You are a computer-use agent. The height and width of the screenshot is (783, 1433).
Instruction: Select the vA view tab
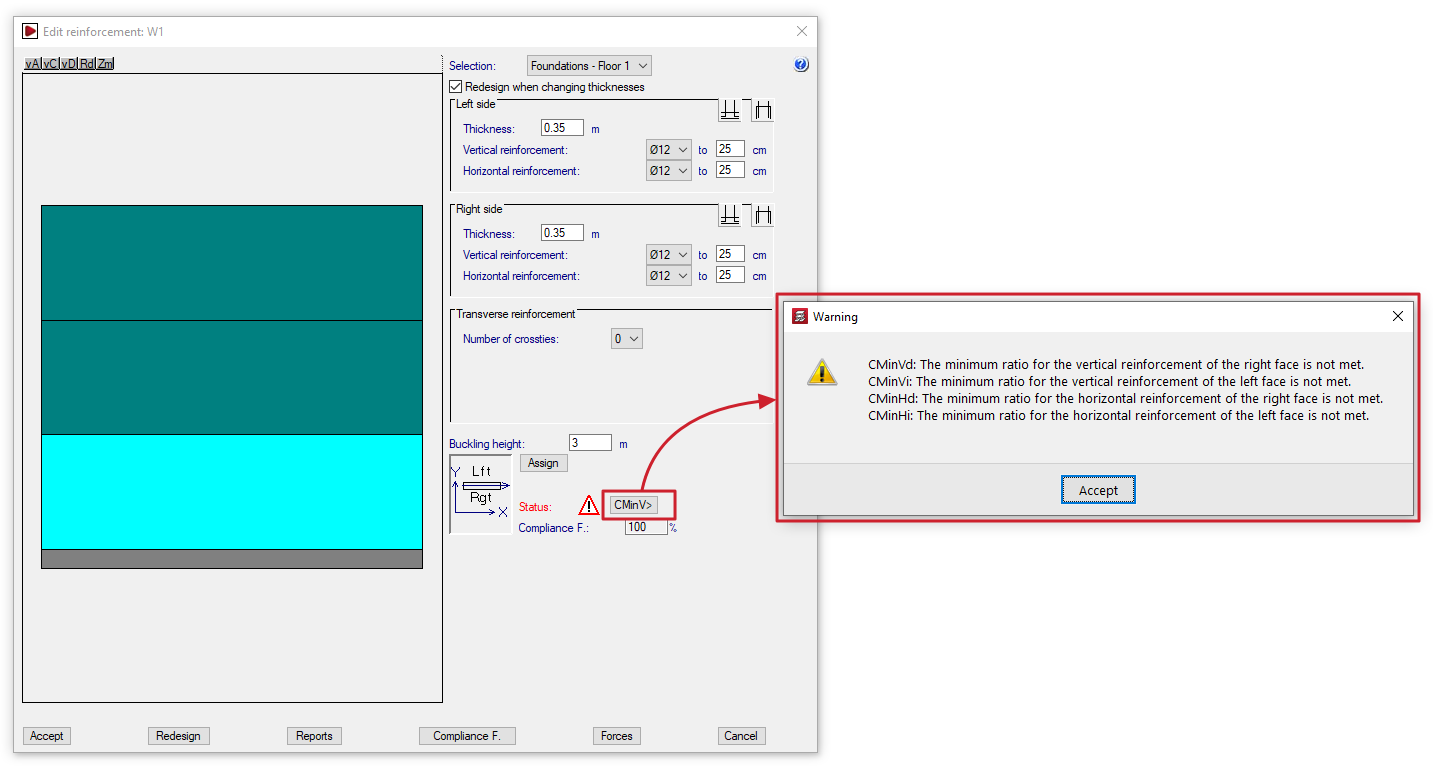click(33, 64)
